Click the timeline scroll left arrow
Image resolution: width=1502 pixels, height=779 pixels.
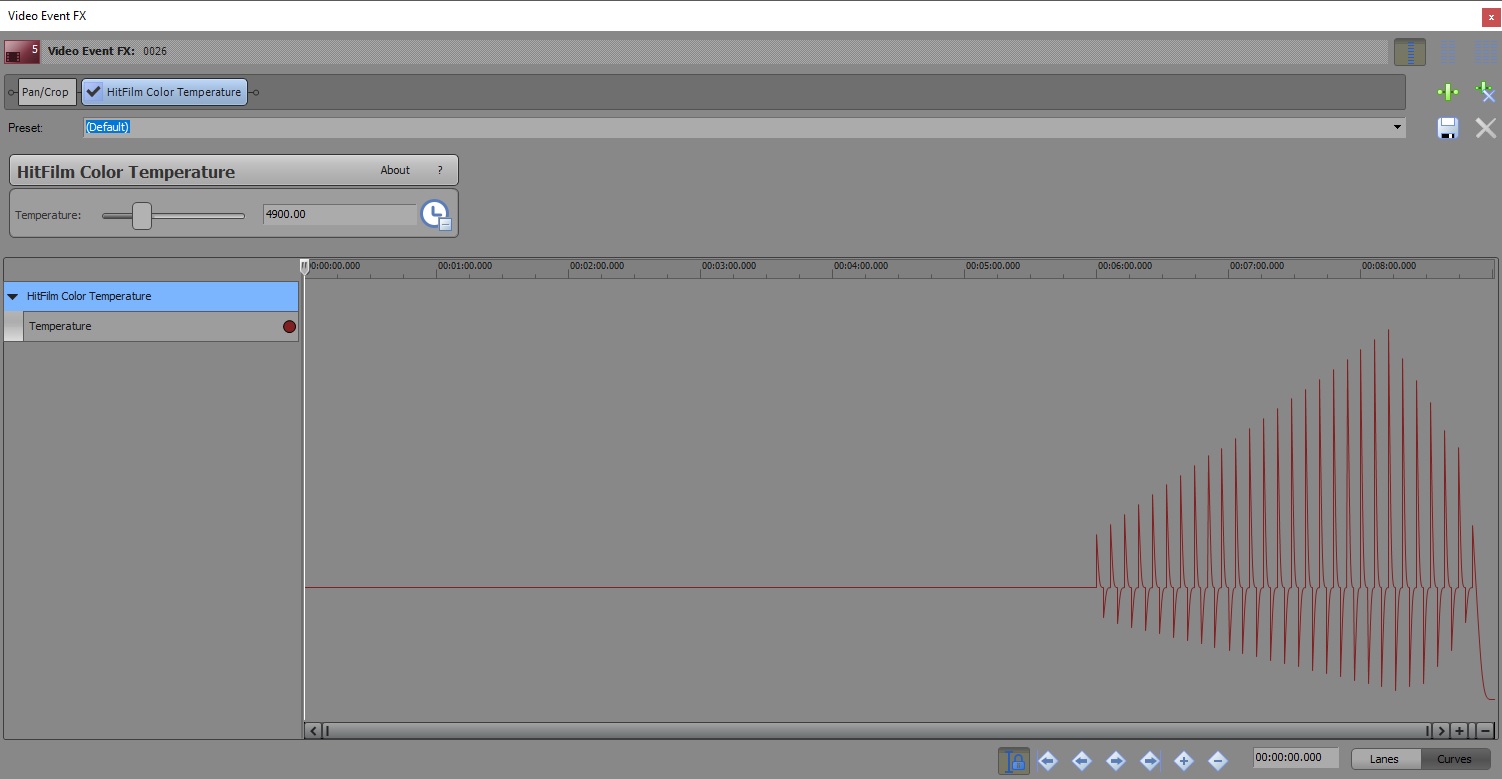(x=313, y=731)
